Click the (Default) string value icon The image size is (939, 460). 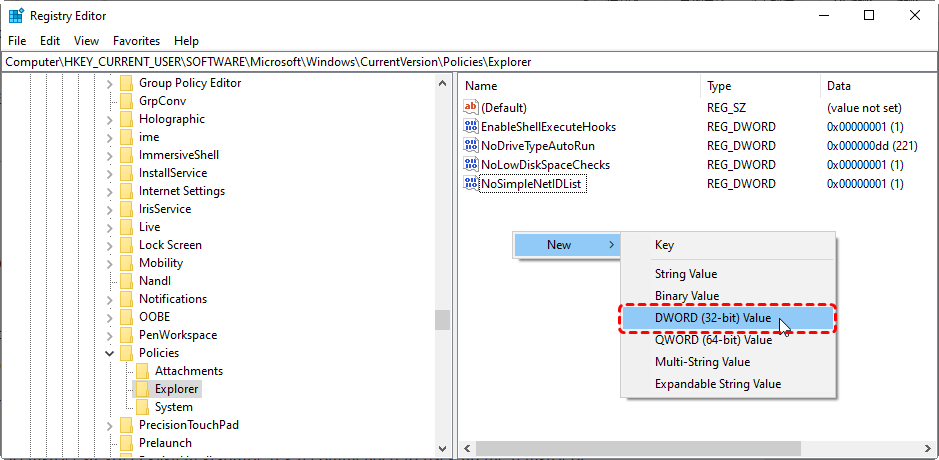[471, 108]
